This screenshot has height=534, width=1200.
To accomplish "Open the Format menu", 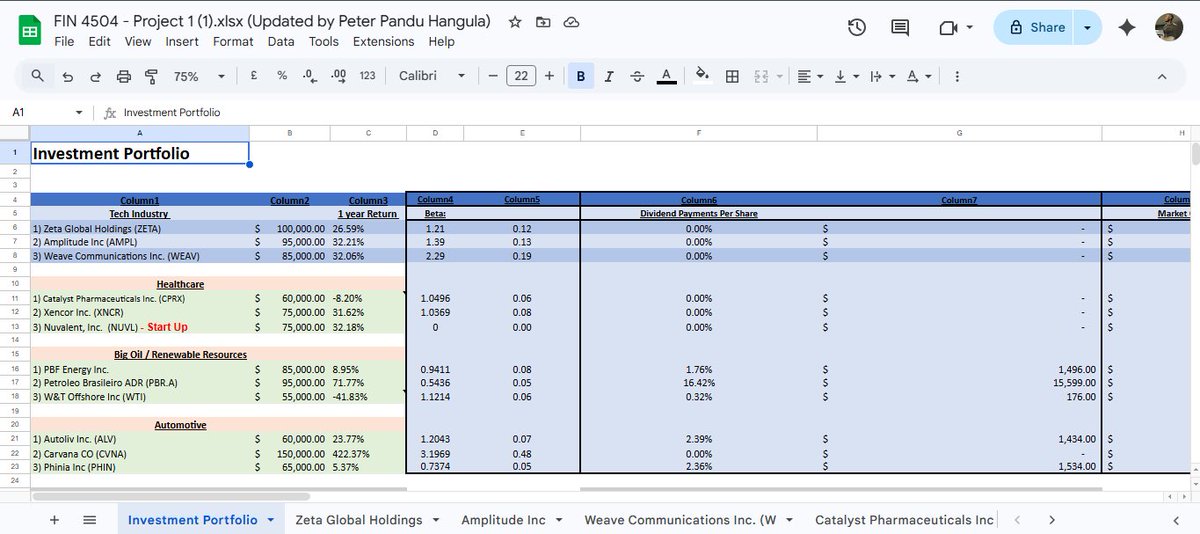I will 233,42.
